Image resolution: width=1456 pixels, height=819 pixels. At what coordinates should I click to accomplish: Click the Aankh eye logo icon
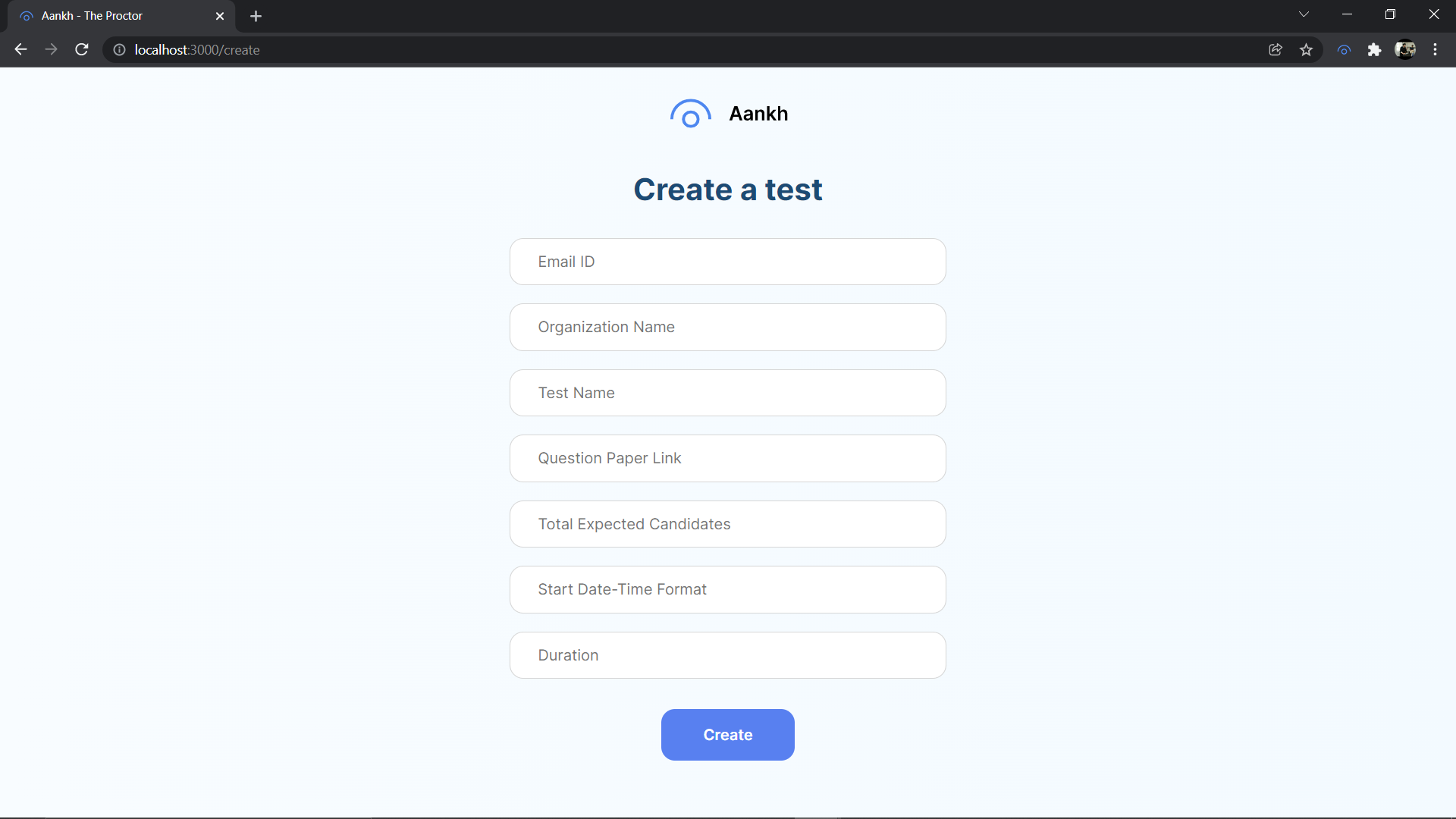(690, 113)
